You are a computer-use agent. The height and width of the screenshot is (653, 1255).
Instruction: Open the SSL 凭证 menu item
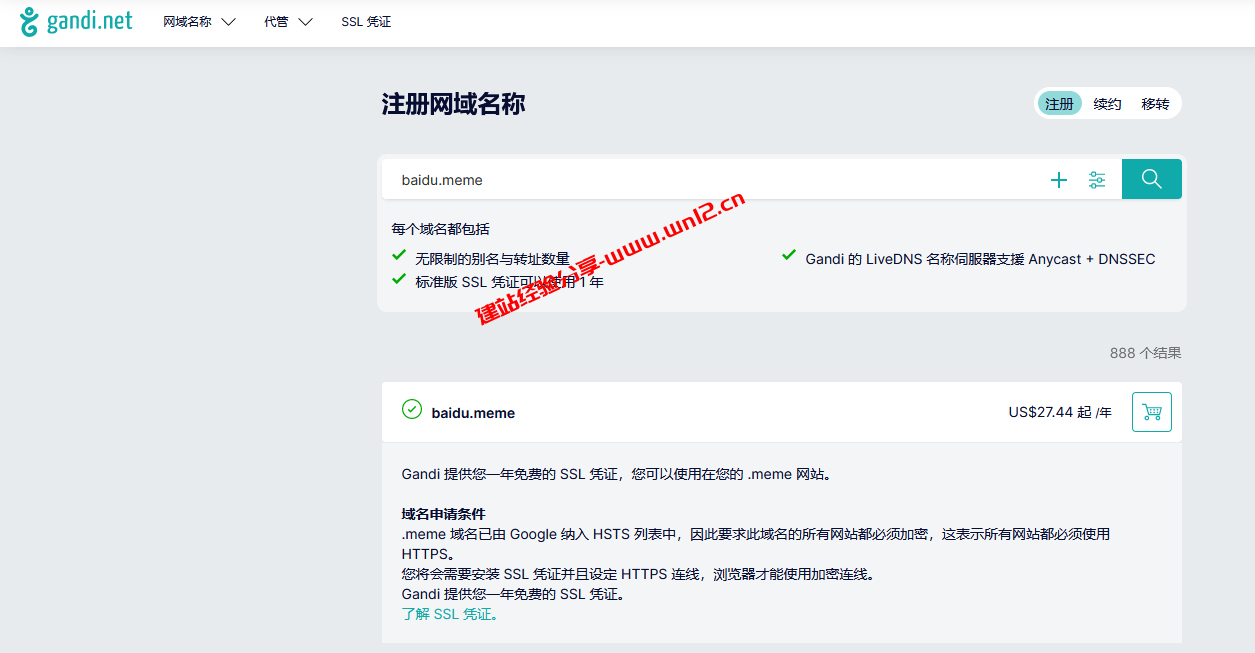pyautogui.click(x=366, y=21)
